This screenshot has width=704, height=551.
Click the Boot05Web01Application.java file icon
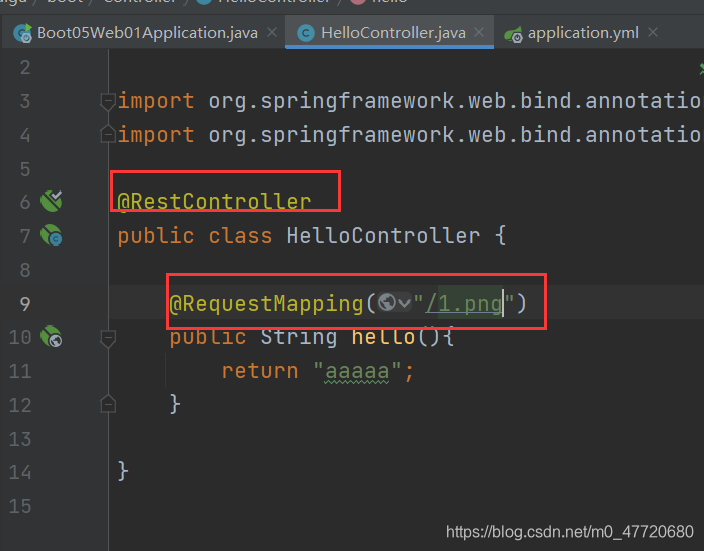pyautogui.click(x=22, y=33)
